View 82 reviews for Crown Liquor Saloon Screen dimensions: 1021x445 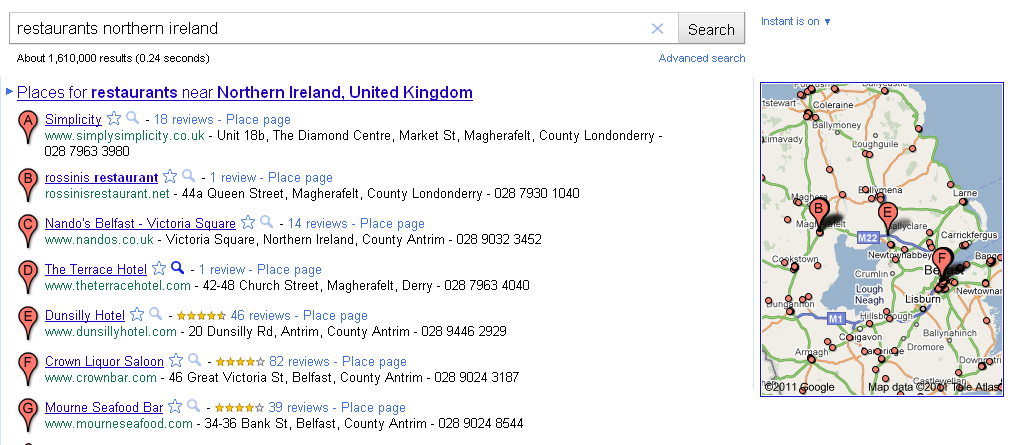pos(300,361)
